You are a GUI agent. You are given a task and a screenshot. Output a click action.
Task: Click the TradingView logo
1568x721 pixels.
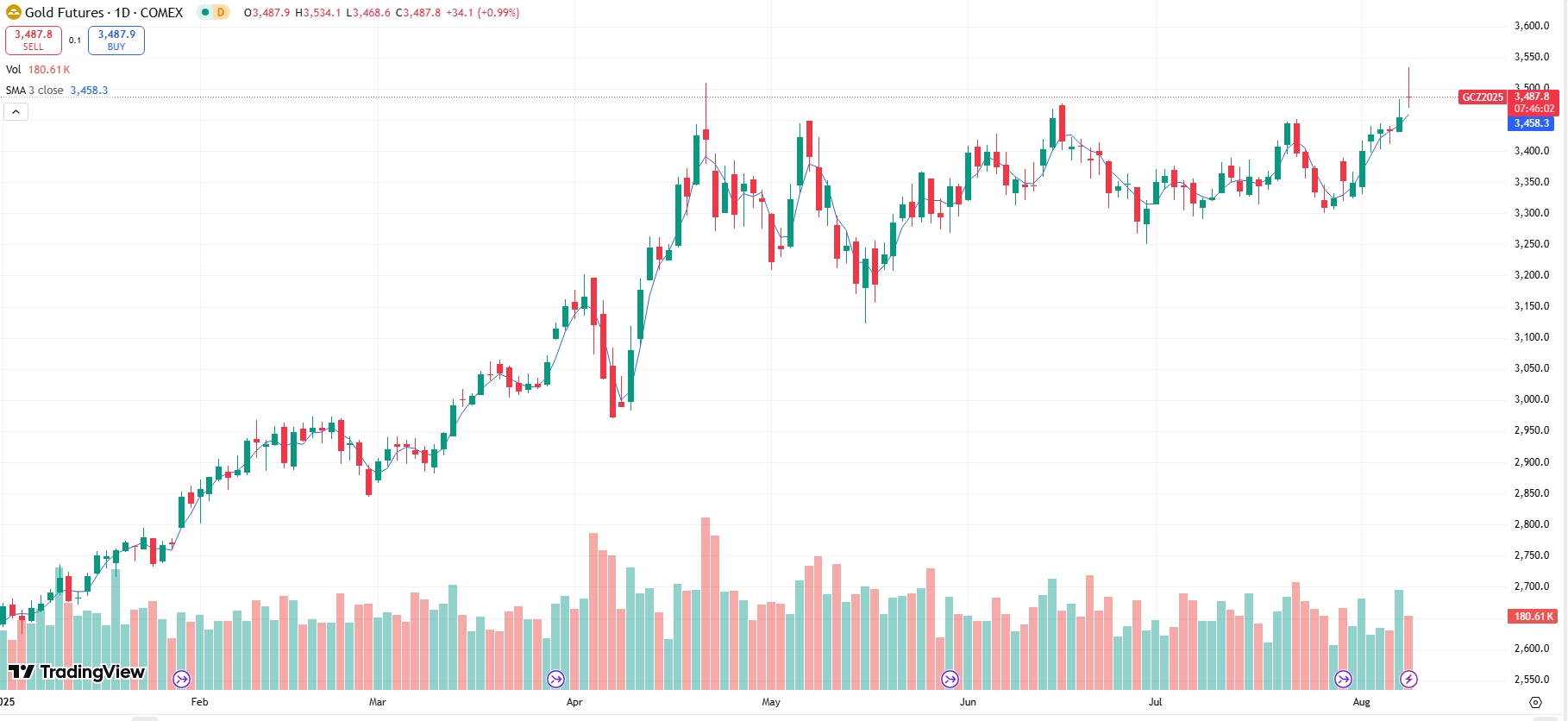coord(77,672)
